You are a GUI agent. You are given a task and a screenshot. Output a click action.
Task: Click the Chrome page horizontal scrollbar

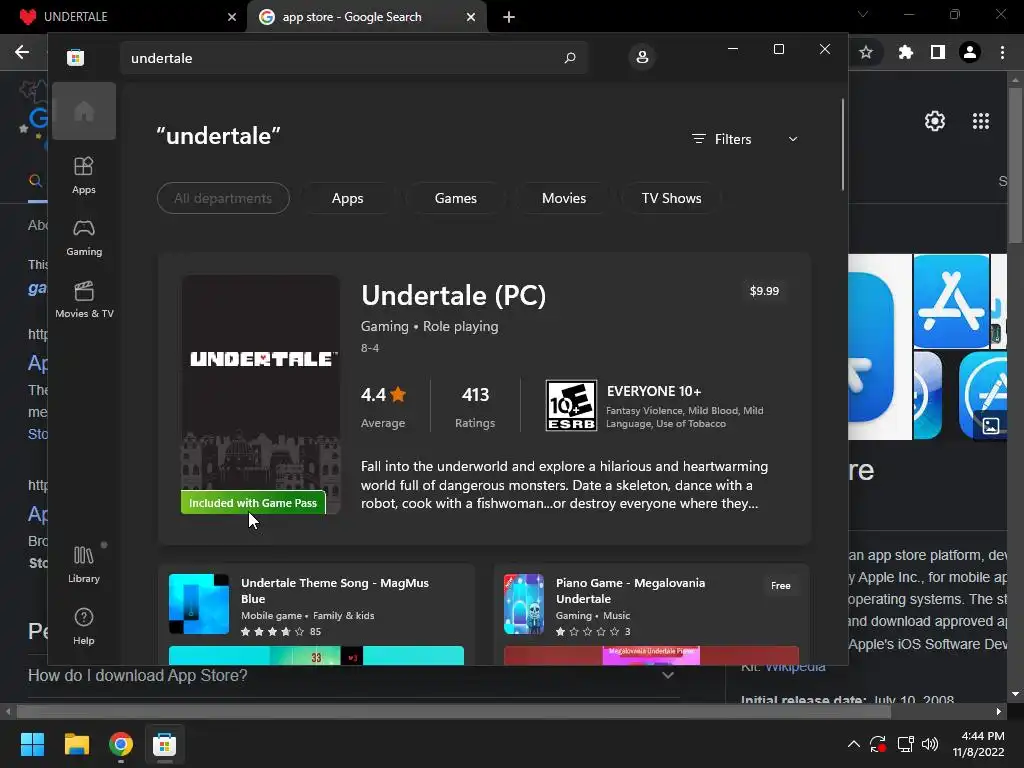point(454,711)
